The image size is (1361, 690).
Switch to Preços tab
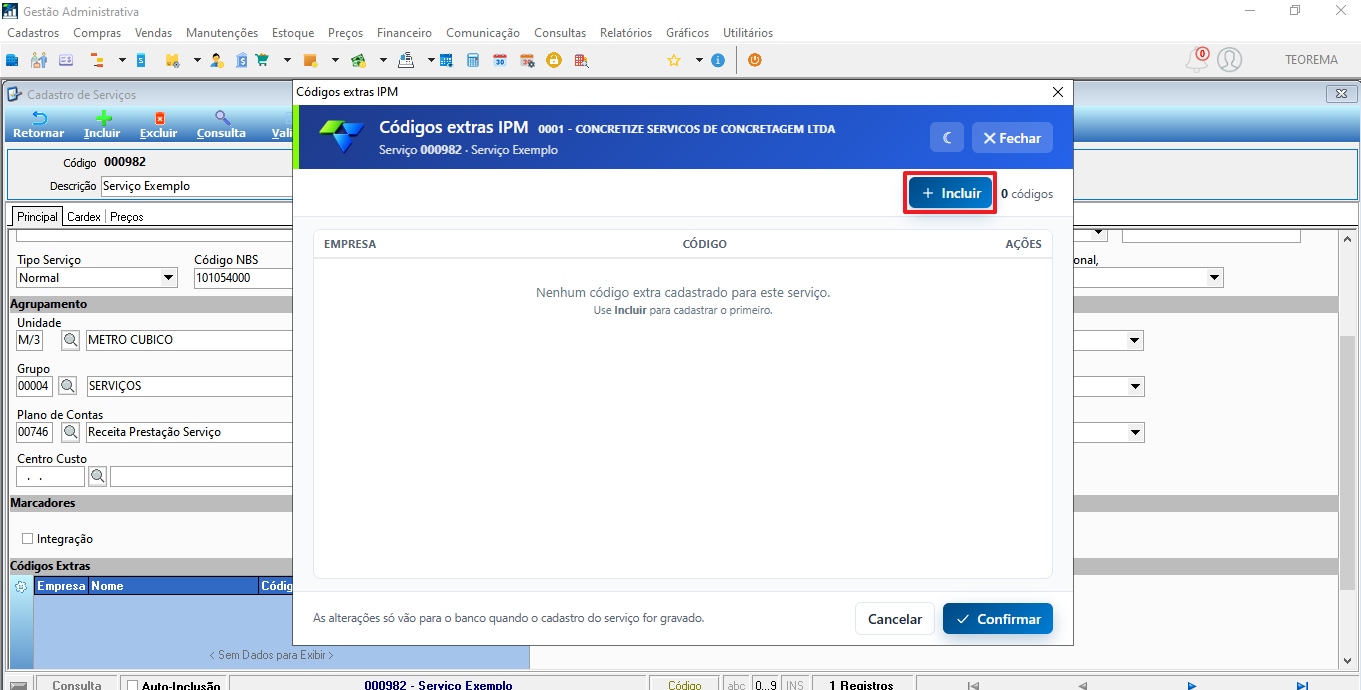[126, 216]
